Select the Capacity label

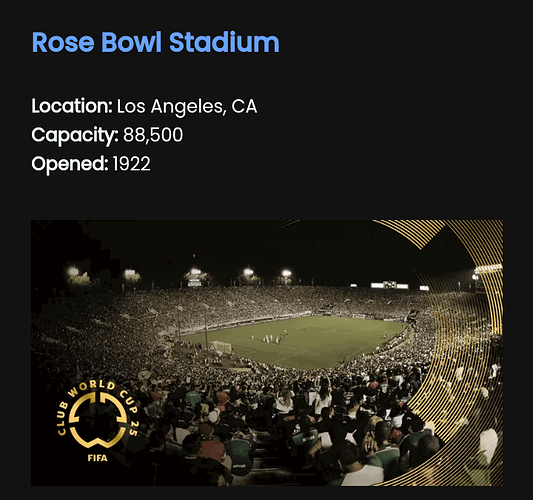click(x=75, y=135)
